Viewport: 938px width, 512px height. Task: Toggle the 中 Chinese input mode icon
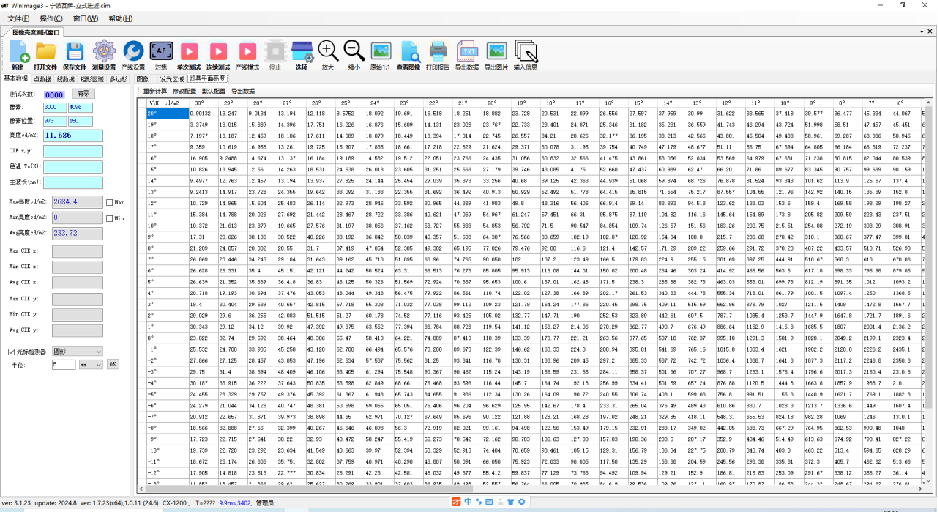[x=468, y=502]
